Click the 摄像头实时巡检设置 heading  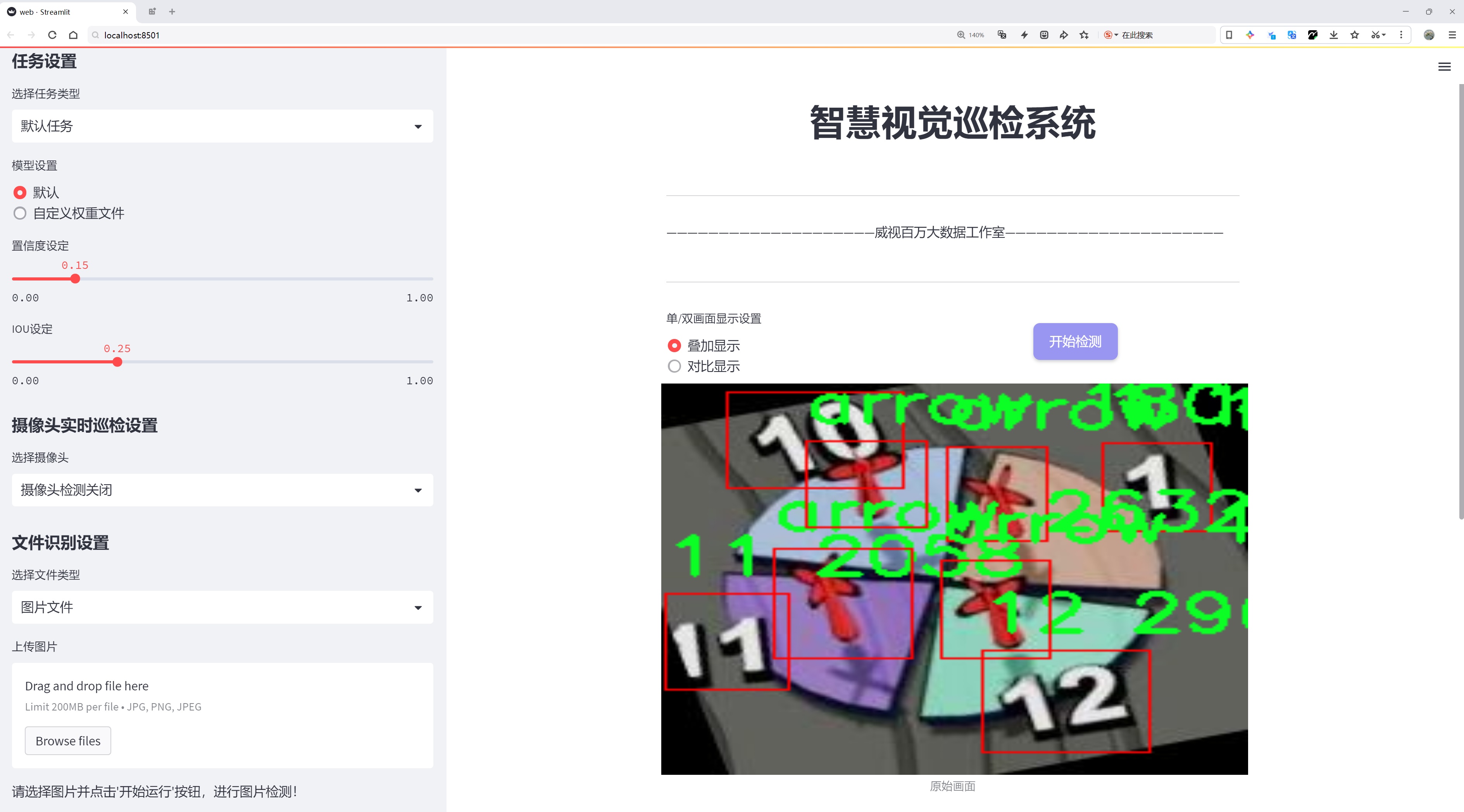[x=84, y=425]
